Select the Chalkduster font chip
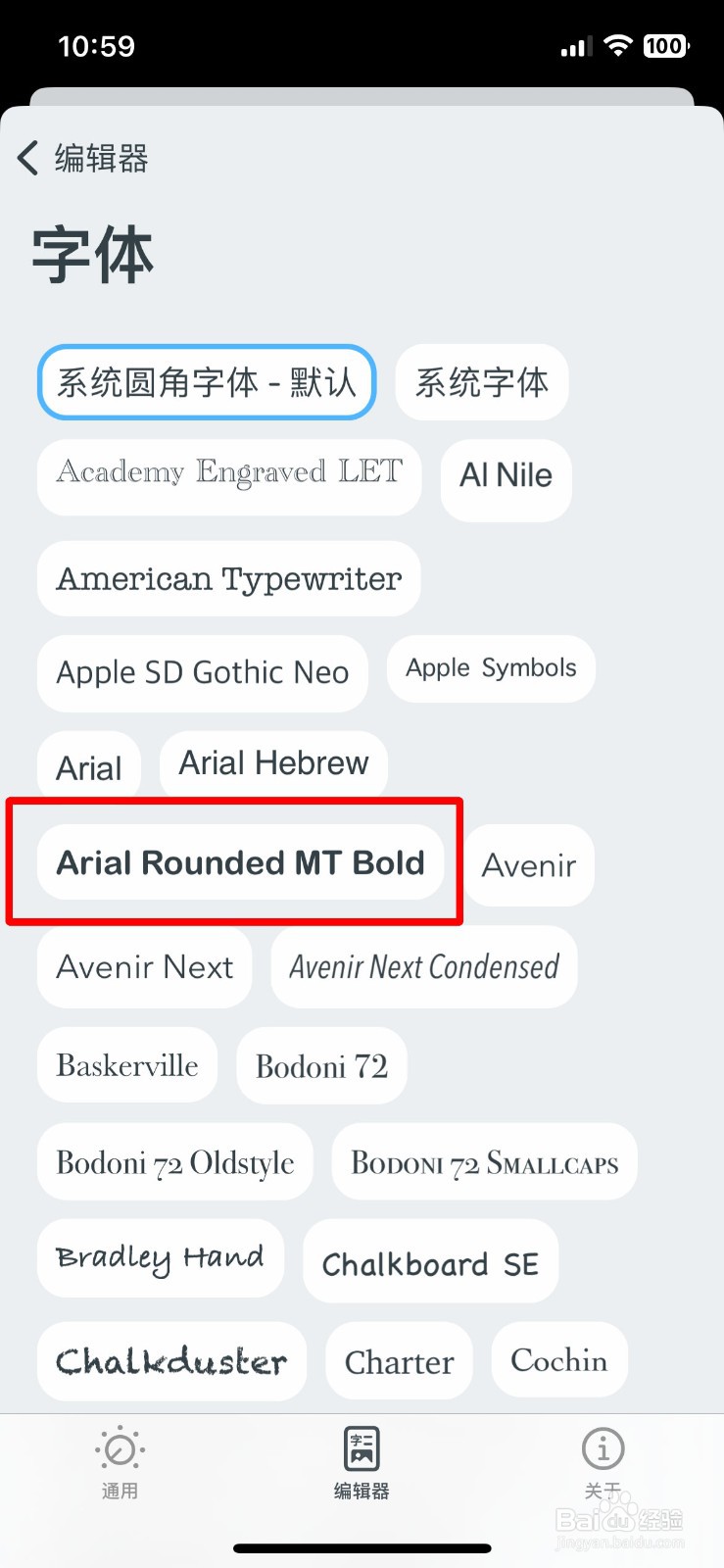This screenshot has width=724, height=1568. 171,1361
